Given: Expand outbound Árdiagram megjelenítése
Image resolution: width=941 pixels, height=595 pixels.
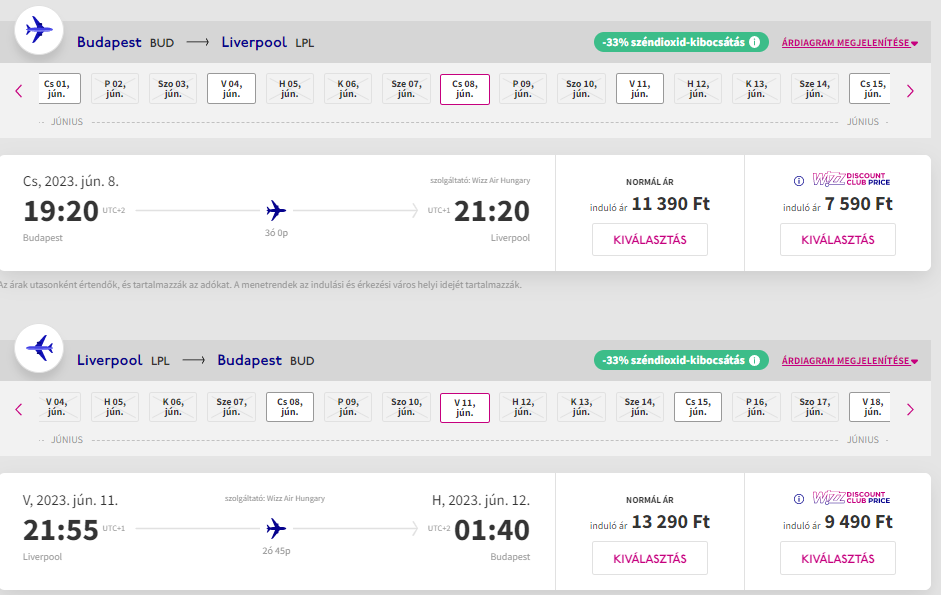Looking at the screenshot, I should (x=849, y=43).
